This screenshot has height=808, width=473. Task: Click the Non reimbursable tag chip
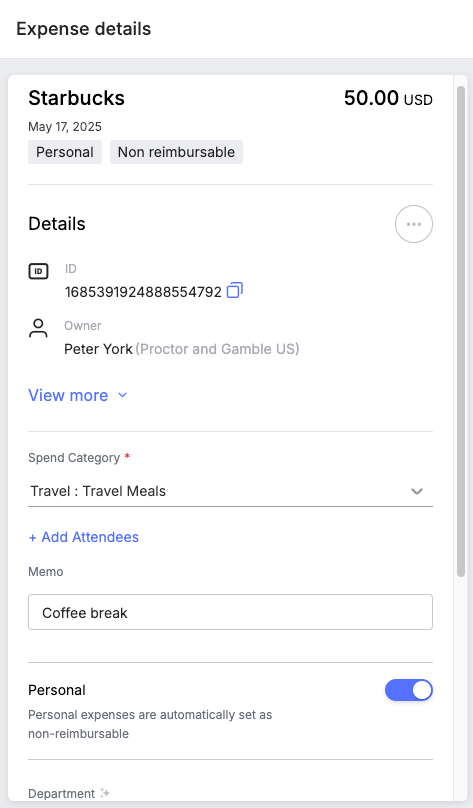(x=176, y=152)
